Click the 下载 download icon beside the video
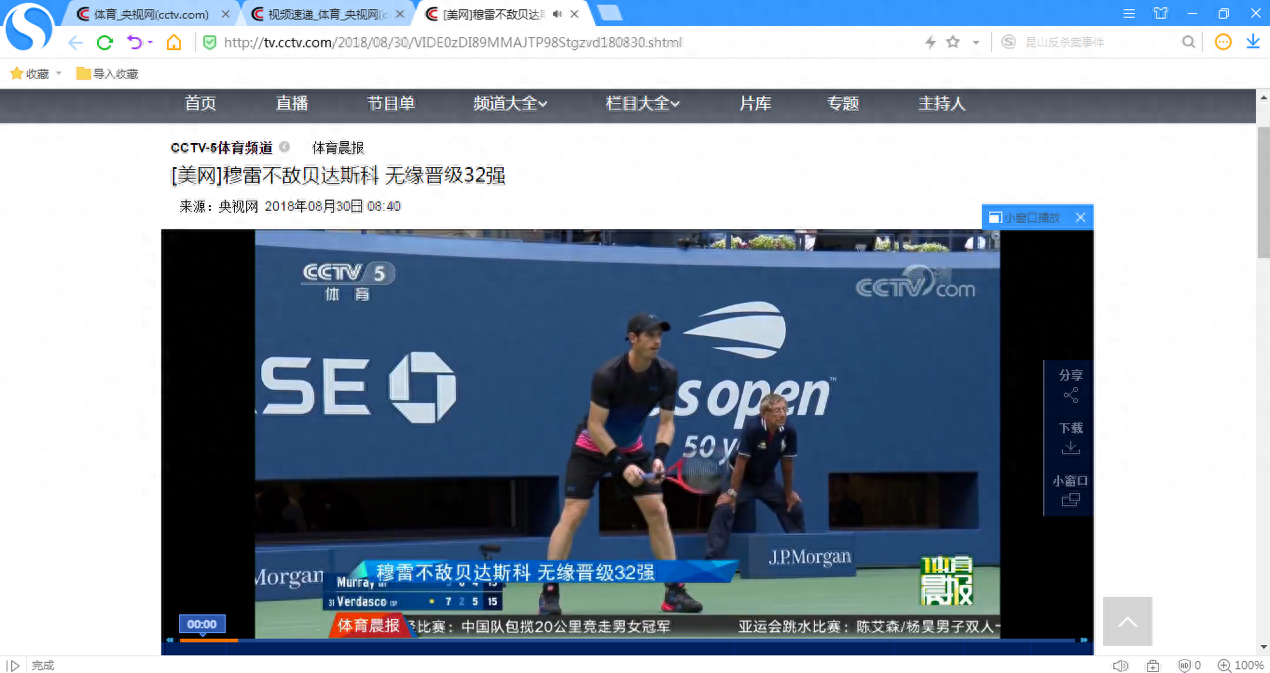This screenshot has height=673, width=1270. coord(1071,447)
